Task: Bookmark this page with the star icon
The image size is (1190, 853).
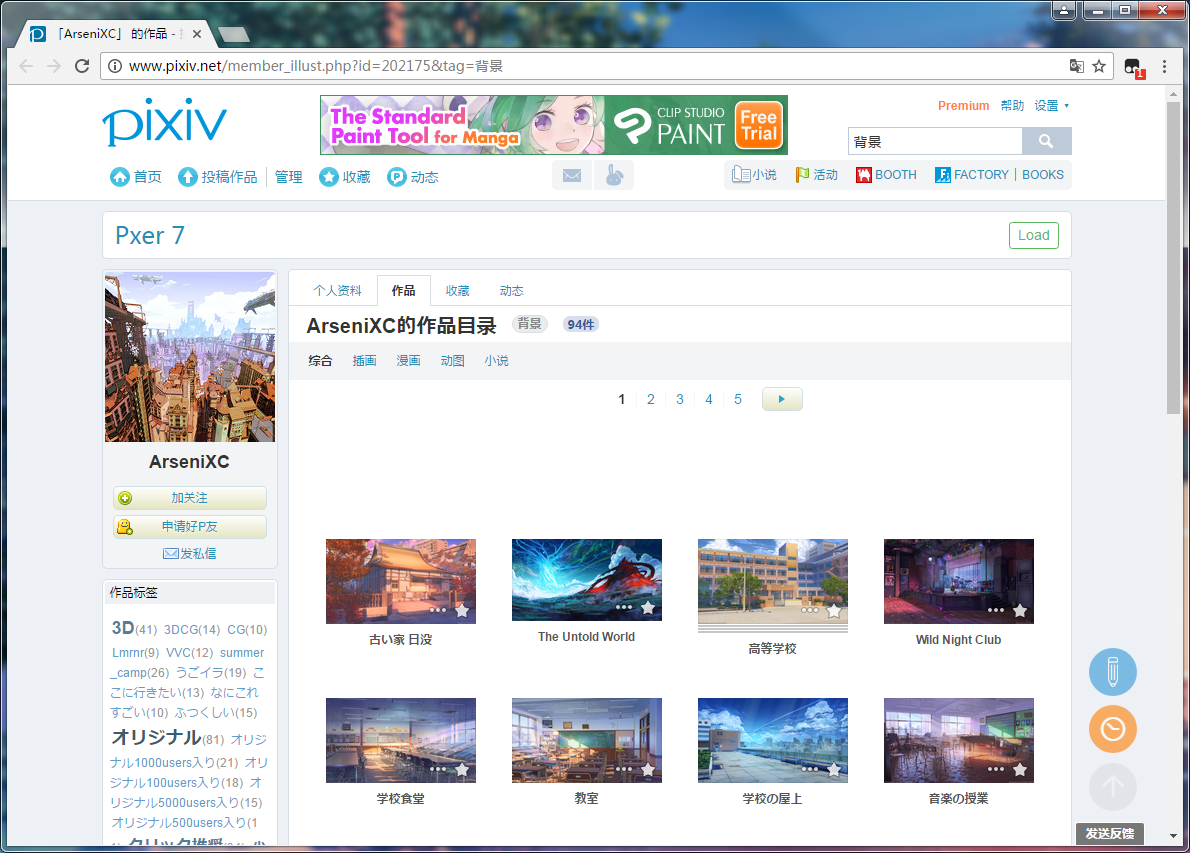Action: [1099, 66]
